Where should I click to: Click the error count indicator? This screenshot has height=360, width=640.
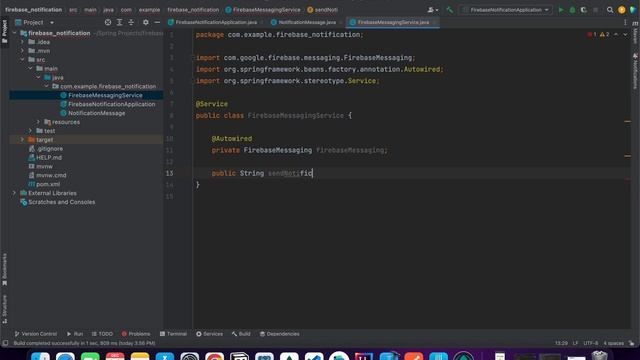click(x=592, y=35)
